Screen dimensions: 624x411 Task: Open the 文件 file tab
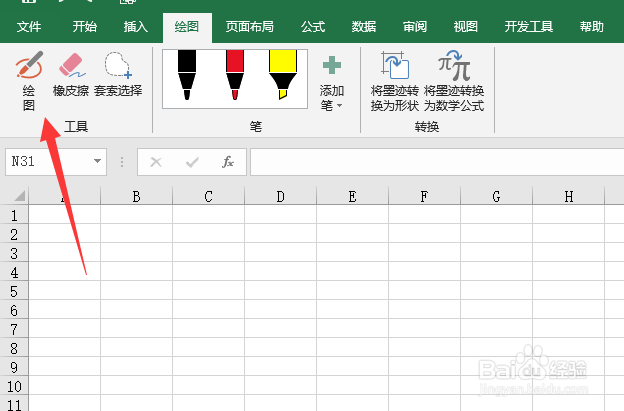click(29, 27)
